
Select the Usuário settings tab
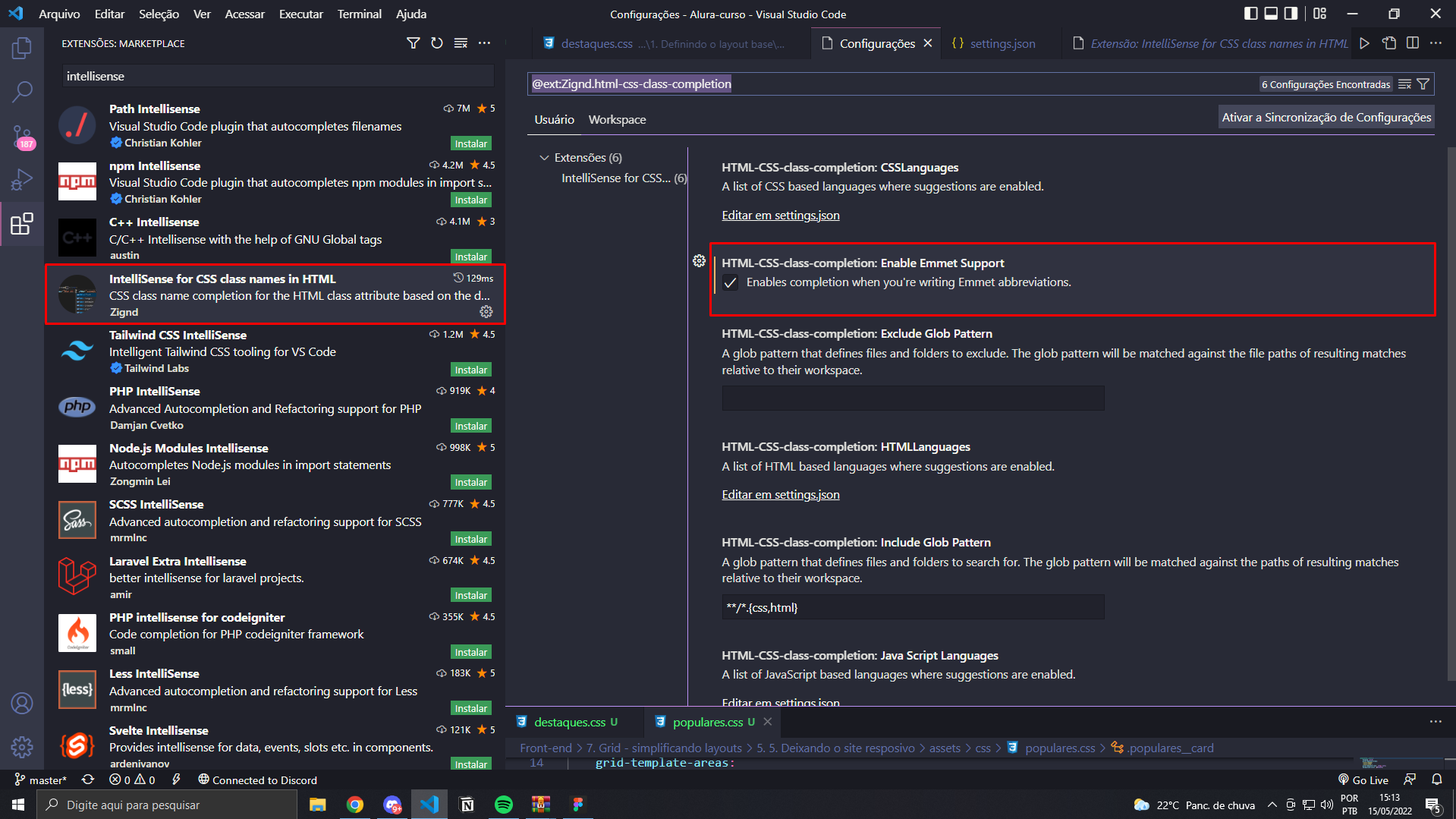point(554,120)
